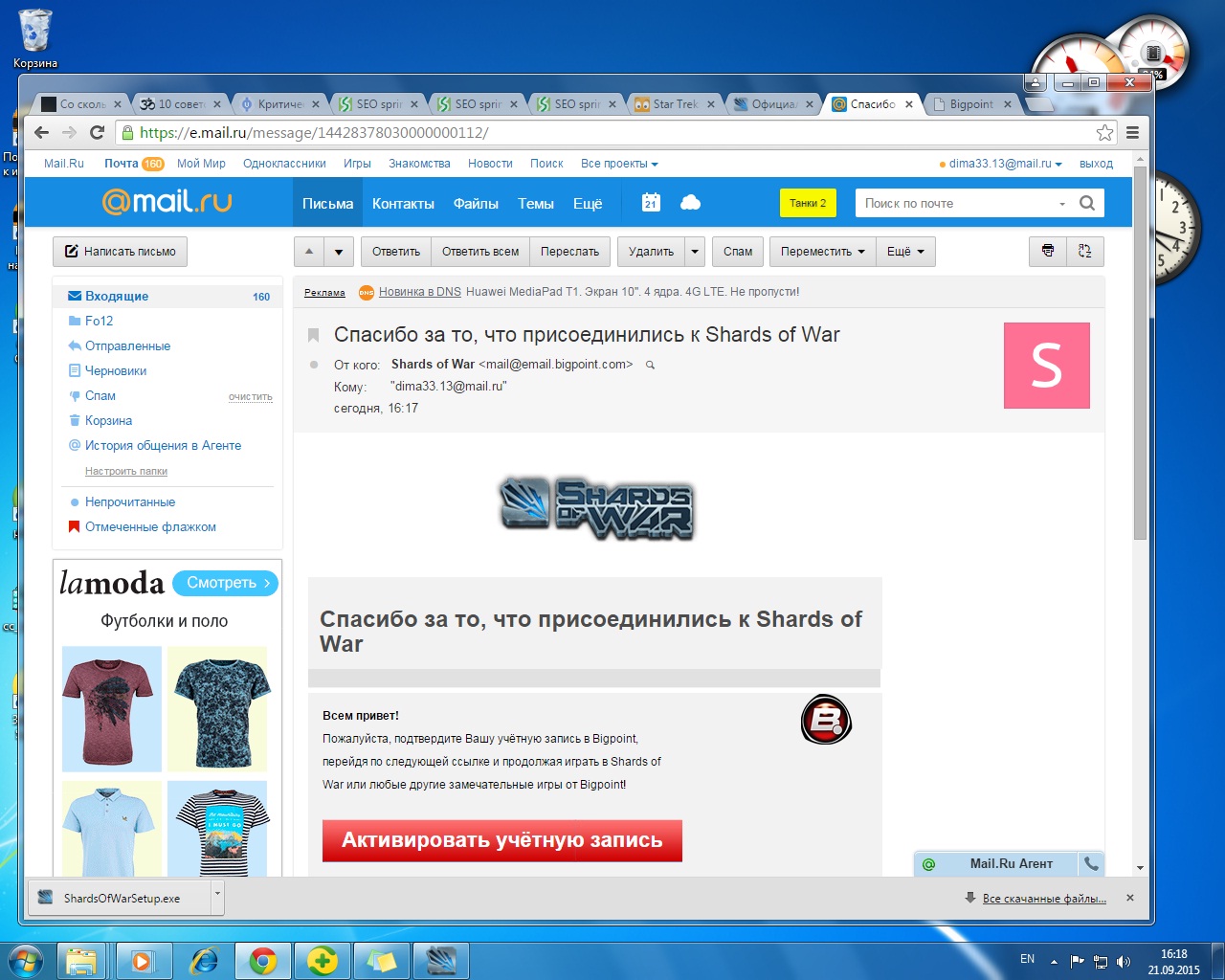The width and height of the screenshot is (1225, 980).
Task: Click the Настроить папки link
Action: 126,471
